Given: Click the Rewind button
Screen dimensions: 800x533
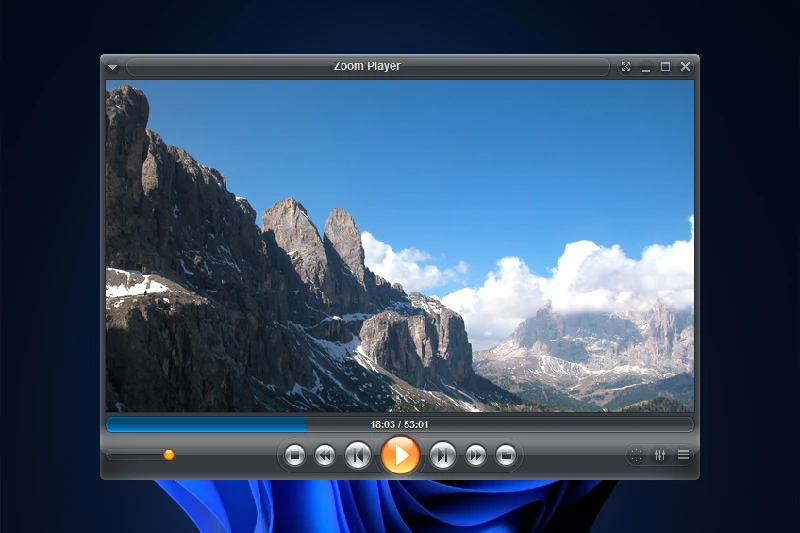Looking at the screenshot, I should [325, 455].
